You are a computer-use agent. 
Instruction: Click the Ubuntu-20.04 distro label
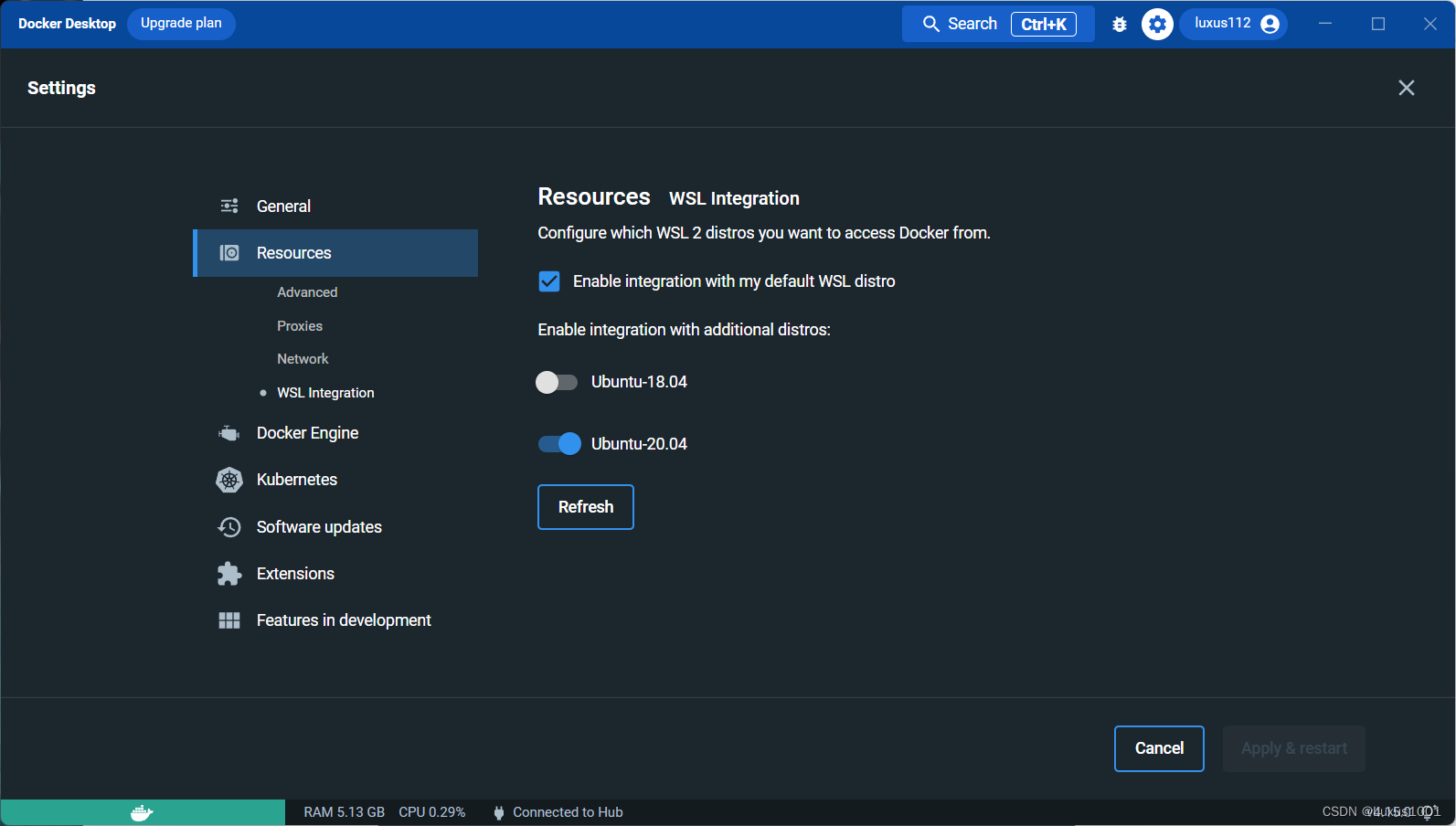tap(639, 444)
